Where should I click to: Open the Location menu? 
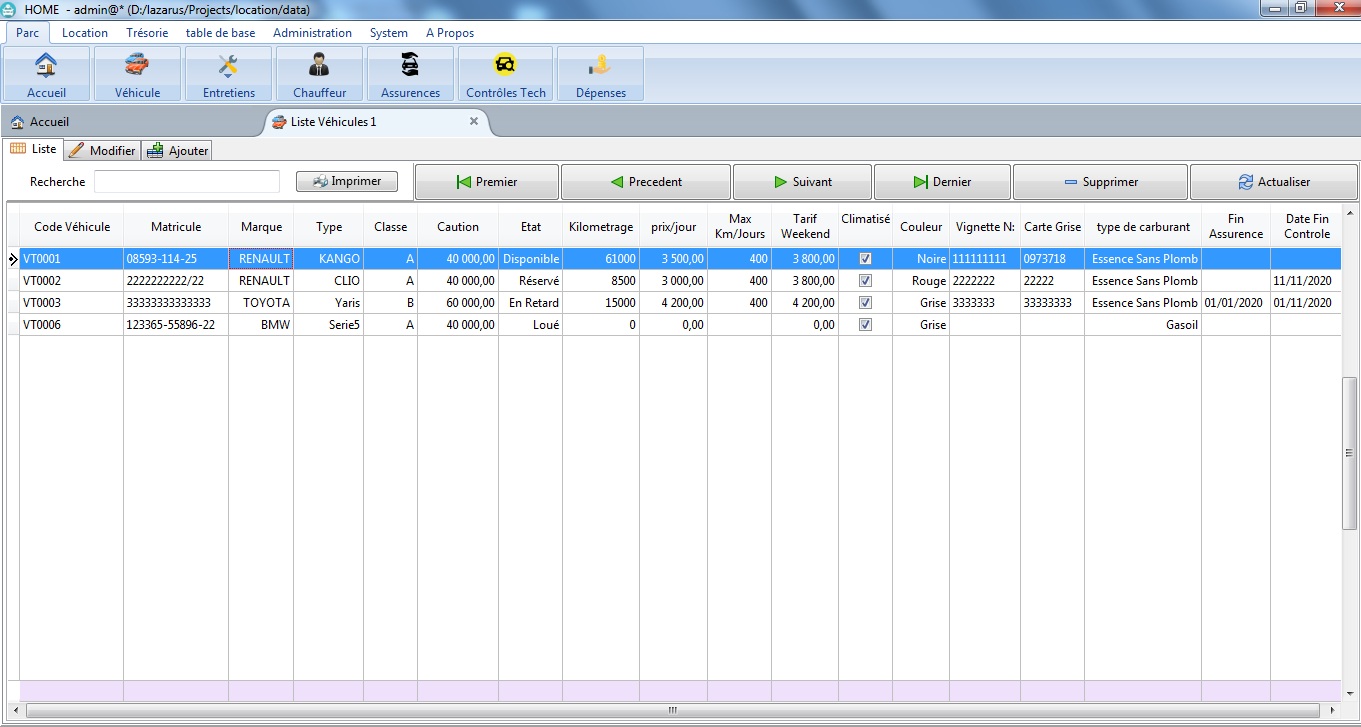[x=84, y=33]
